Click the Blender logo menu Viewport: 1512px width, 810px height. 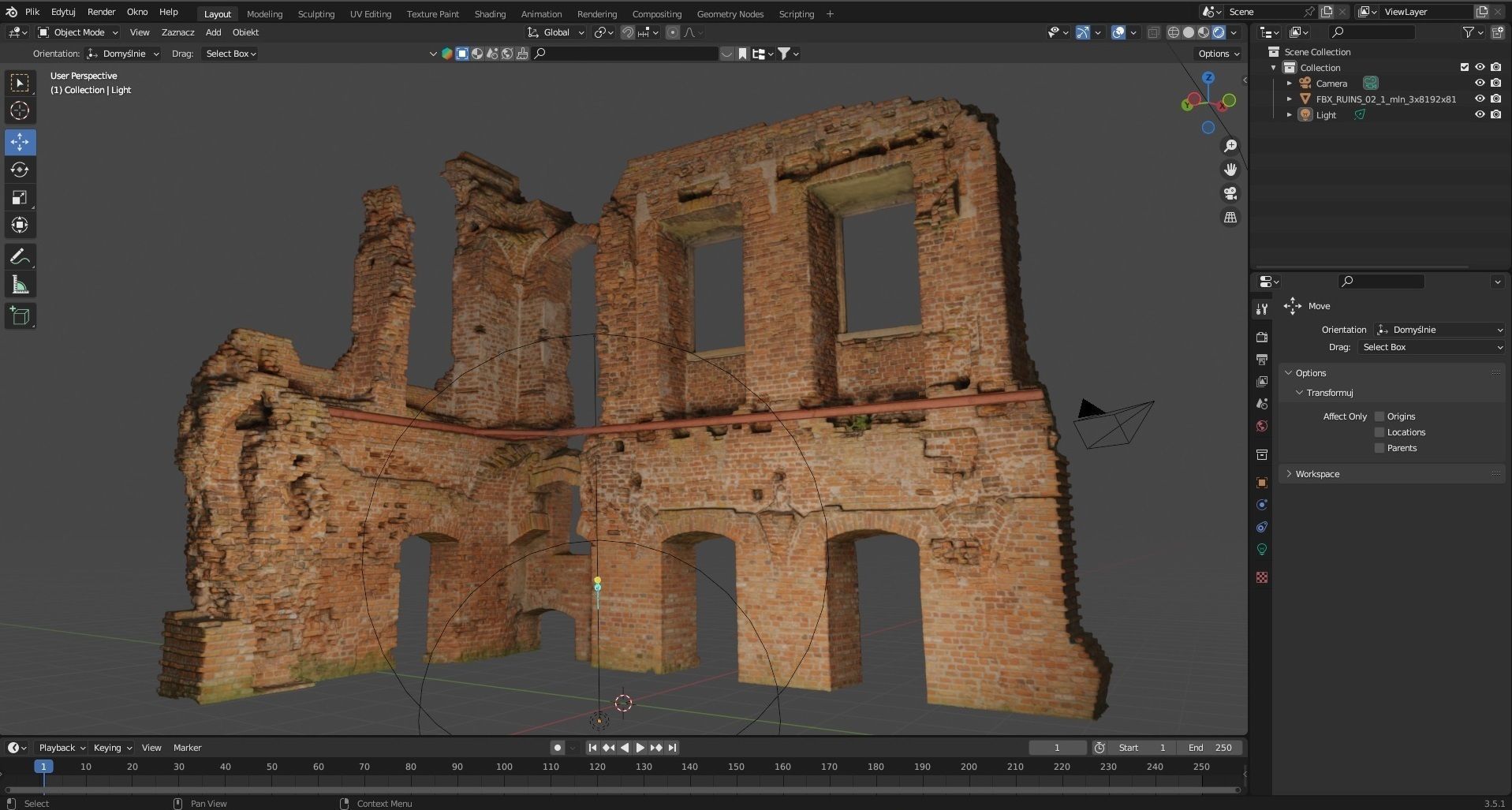(x=12, y=12)
